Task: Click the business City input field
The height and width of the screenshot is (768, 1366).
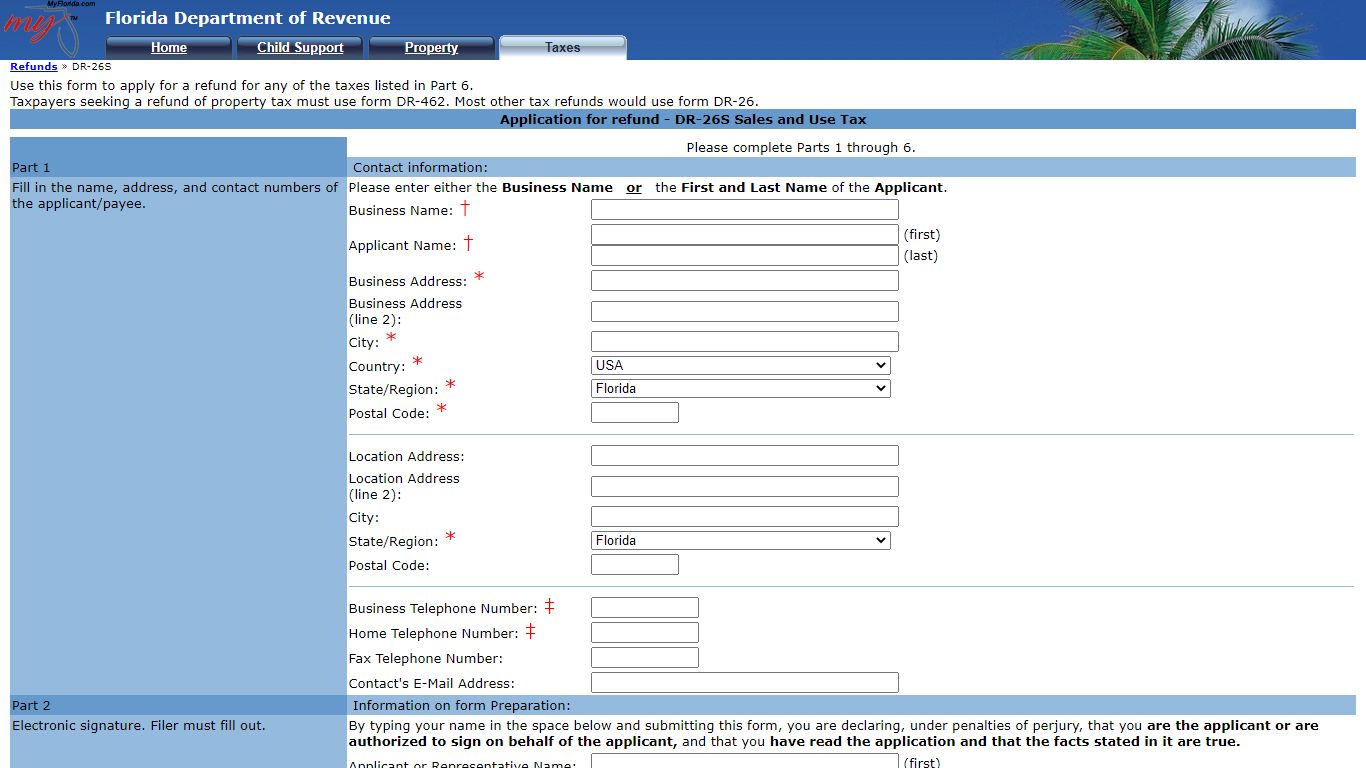Action: [745, 341]
